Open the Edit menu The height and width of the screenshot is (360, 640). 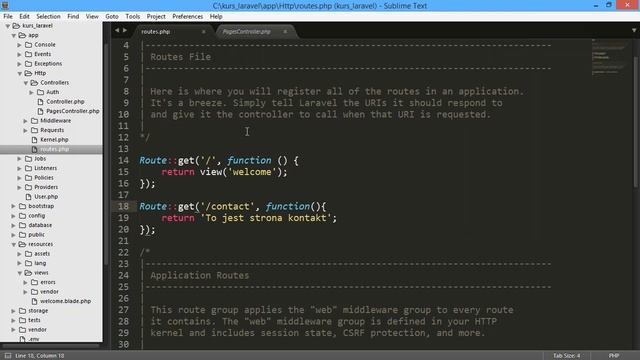pos(24,16)
